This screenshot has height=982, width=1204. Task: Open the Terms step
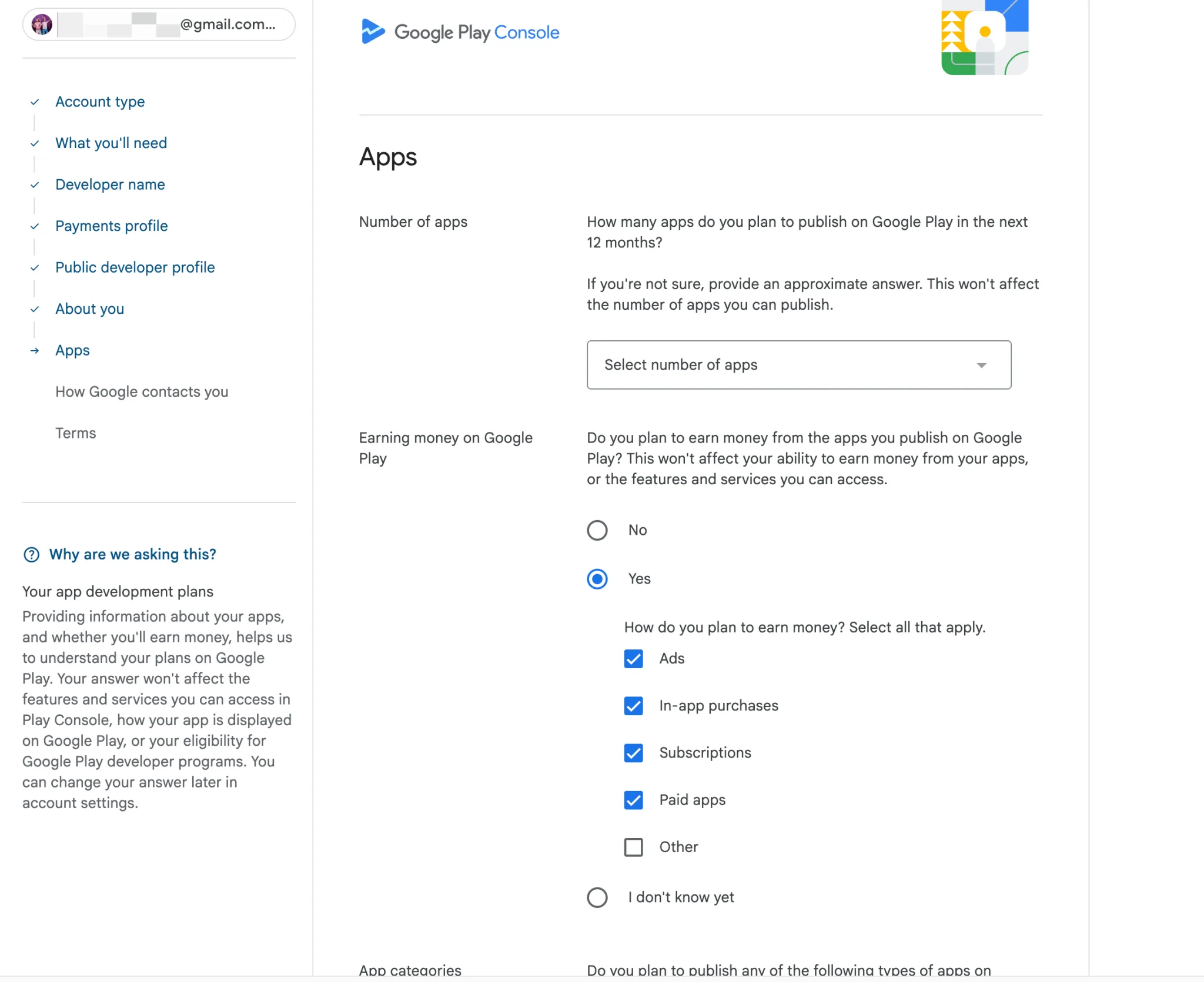click(76, 433)
